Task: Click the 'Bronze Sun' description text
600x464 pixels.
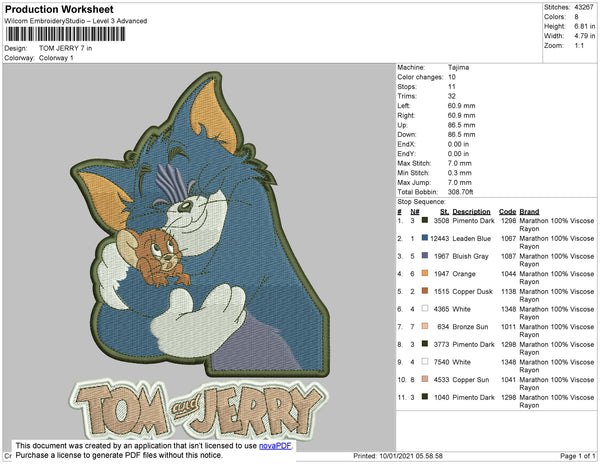Action: tap(470, 327)
